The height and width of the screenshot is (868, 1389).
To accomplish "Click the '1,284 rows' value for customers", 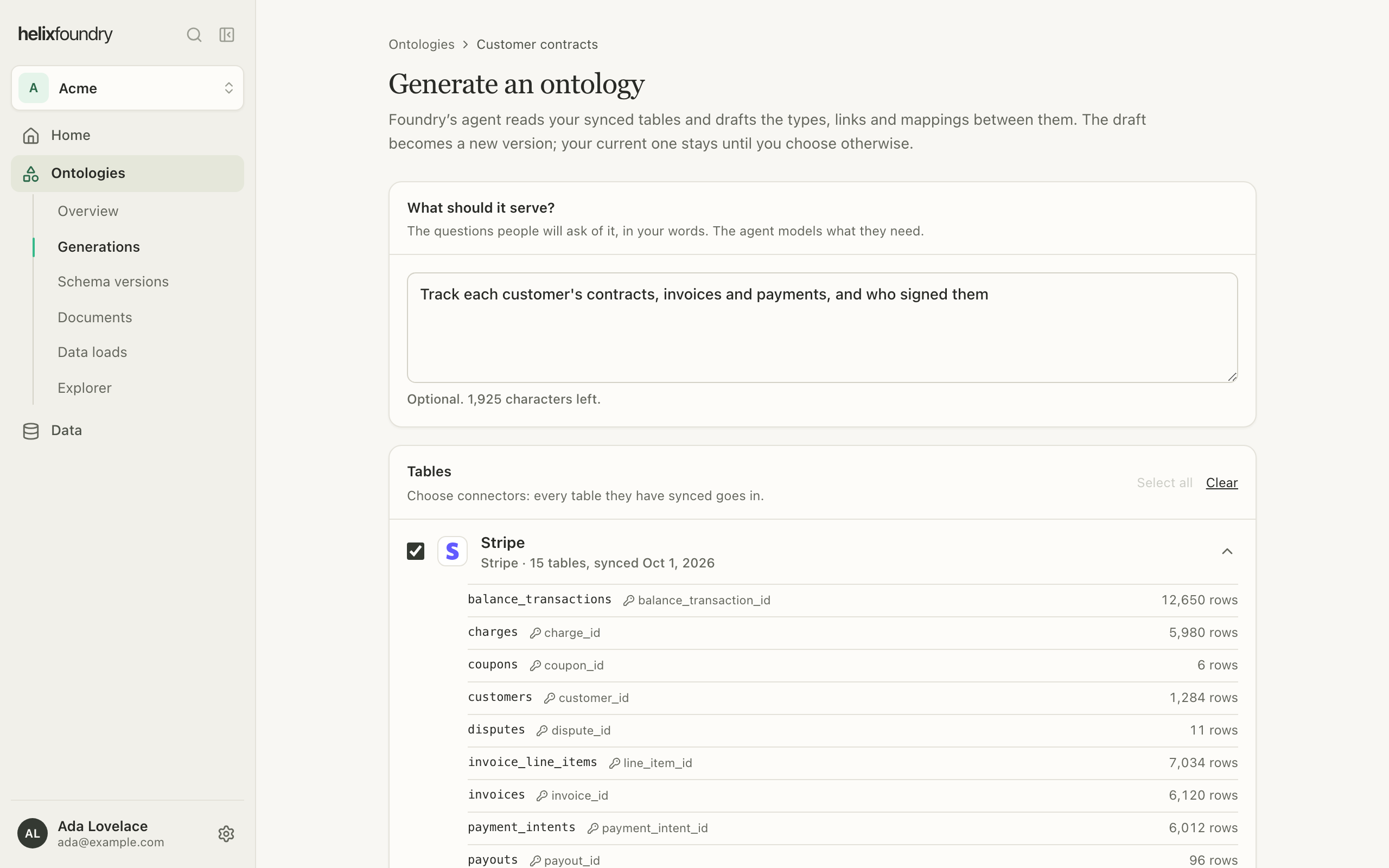I will tap(1203, 698).
